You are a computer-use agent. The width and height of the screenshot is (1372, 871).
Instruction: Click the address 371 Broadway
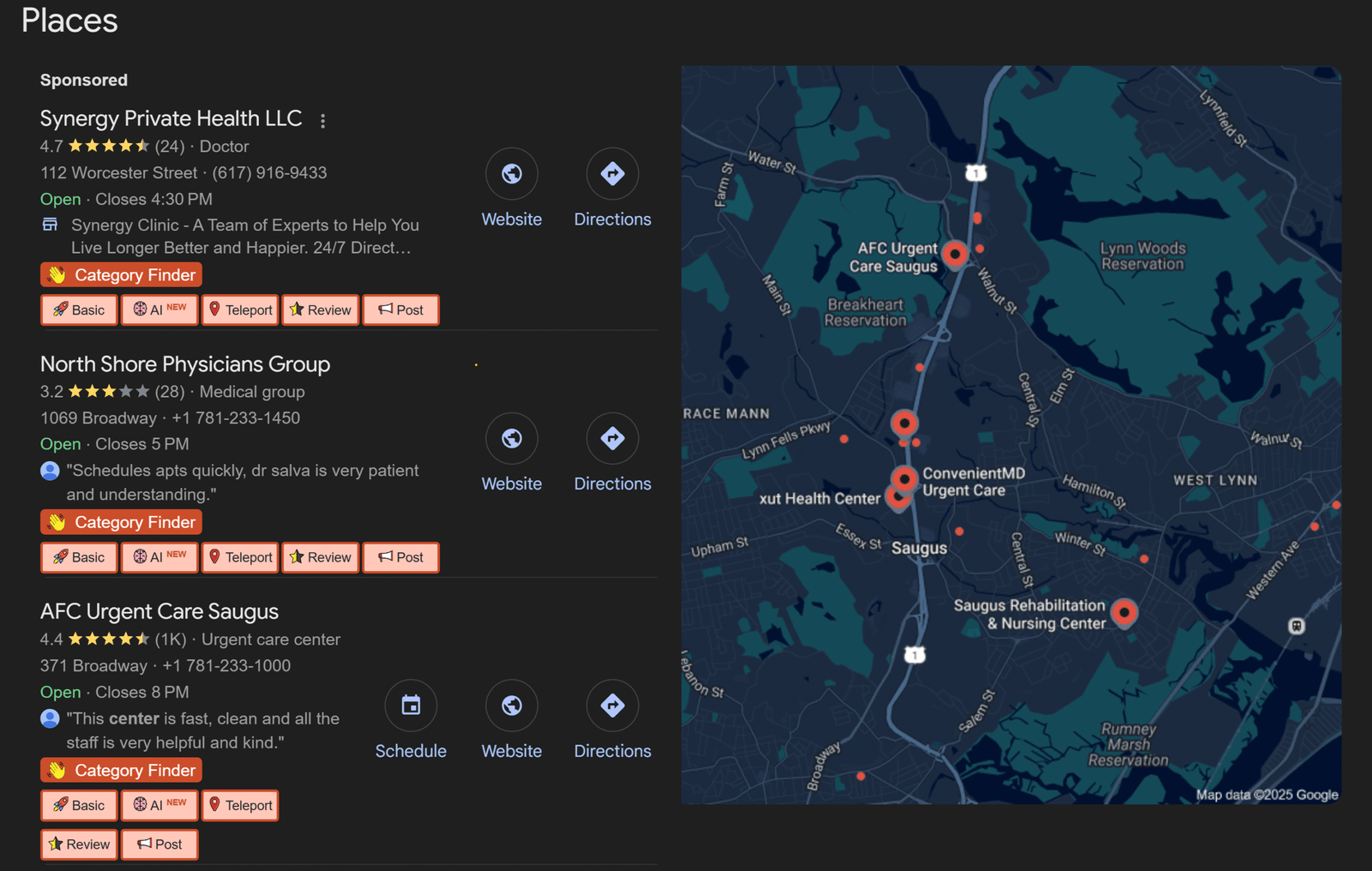(x=93, y=666)
